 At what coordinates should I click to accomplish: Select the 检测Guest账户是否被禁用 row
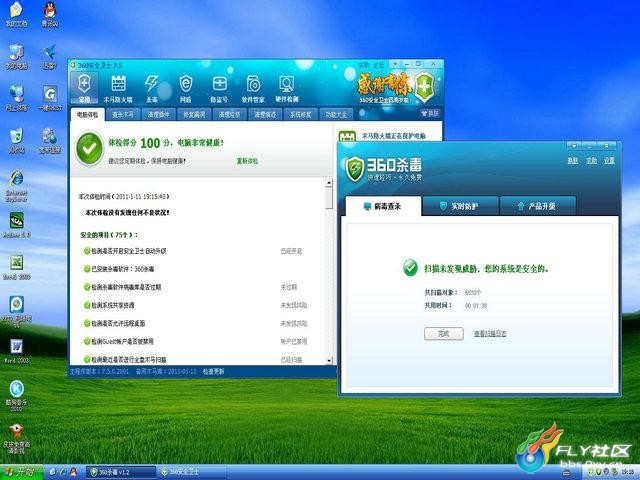[195, 341]
